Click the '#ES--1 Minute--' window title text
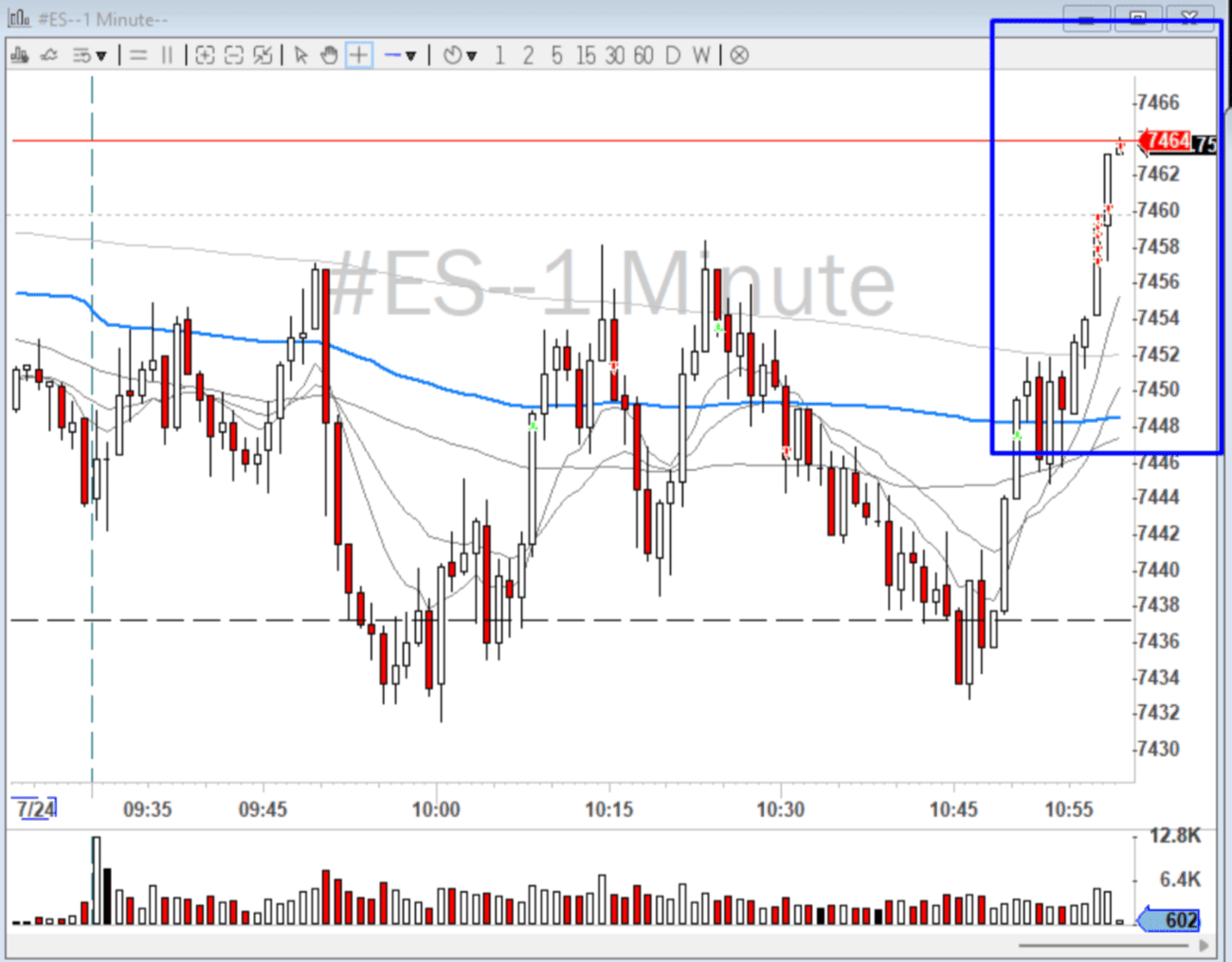The height and width of the screenshot is (962, 1232). click(102, 19)
